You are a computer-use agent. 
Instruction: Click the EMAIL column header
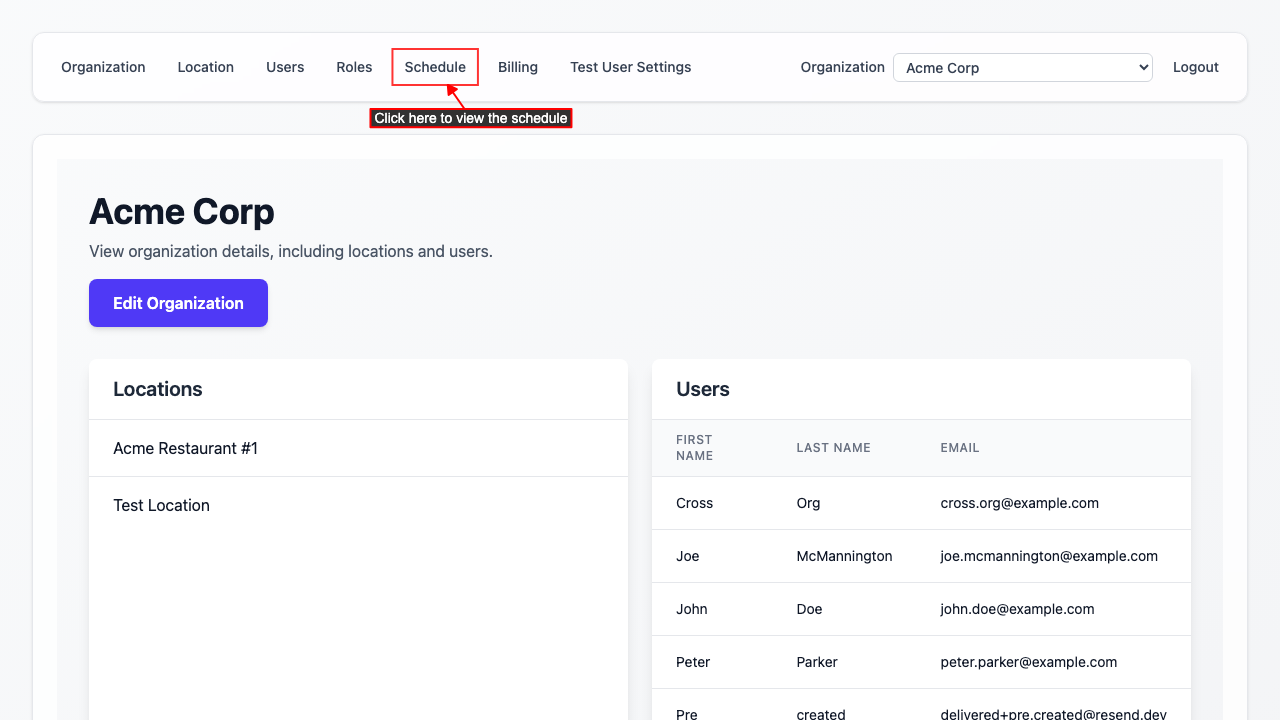[x=959, y=447]
